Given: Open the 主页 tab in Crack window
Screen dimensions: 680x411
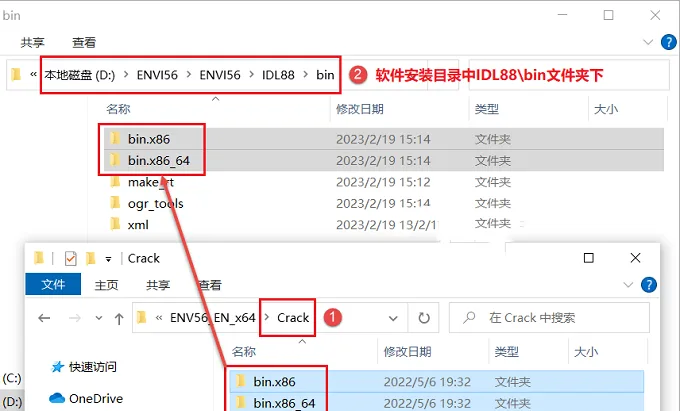Looking at the screenshot, I should (x=106, y=285).
